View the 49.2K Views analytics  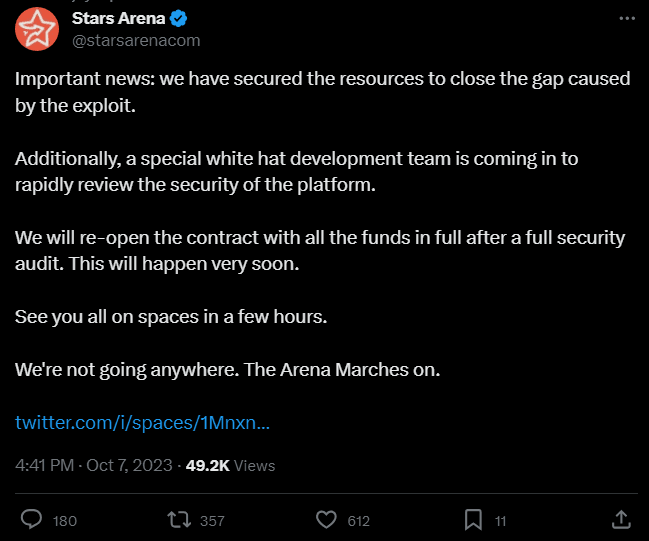[x=231, y=465]
